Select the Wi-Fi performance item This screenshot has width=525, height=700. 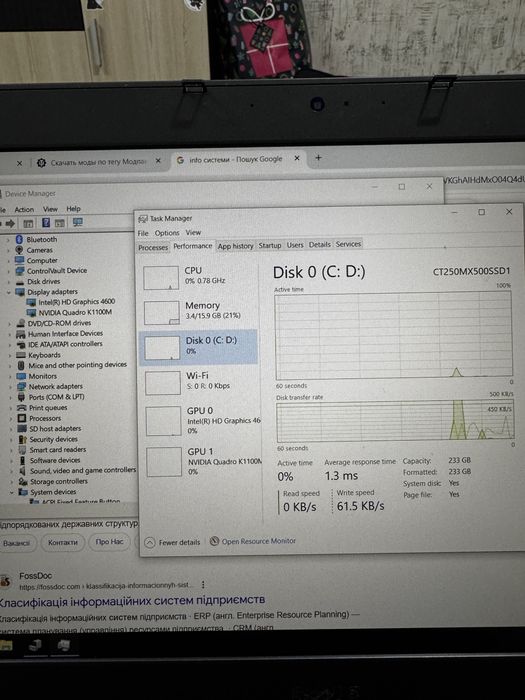200,382
